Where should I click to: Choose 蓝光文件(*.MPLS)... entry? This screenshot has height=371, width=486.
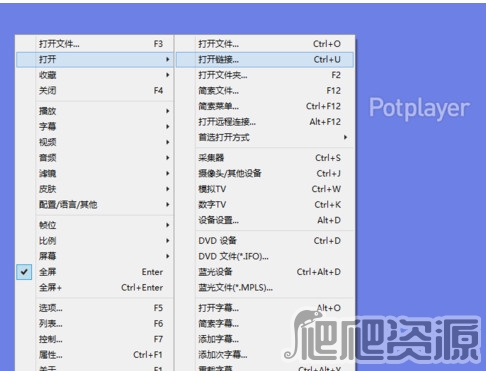[265, 287]
